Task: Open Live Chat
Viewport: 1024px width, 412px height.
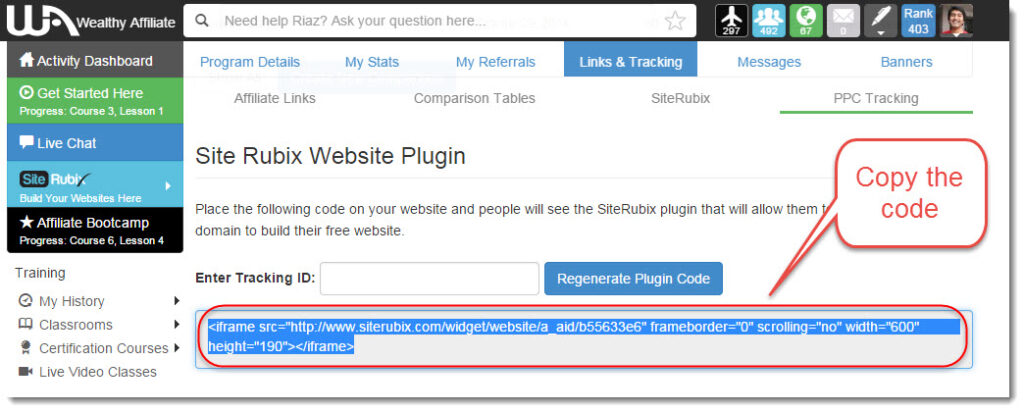Action: pos(95,143)
